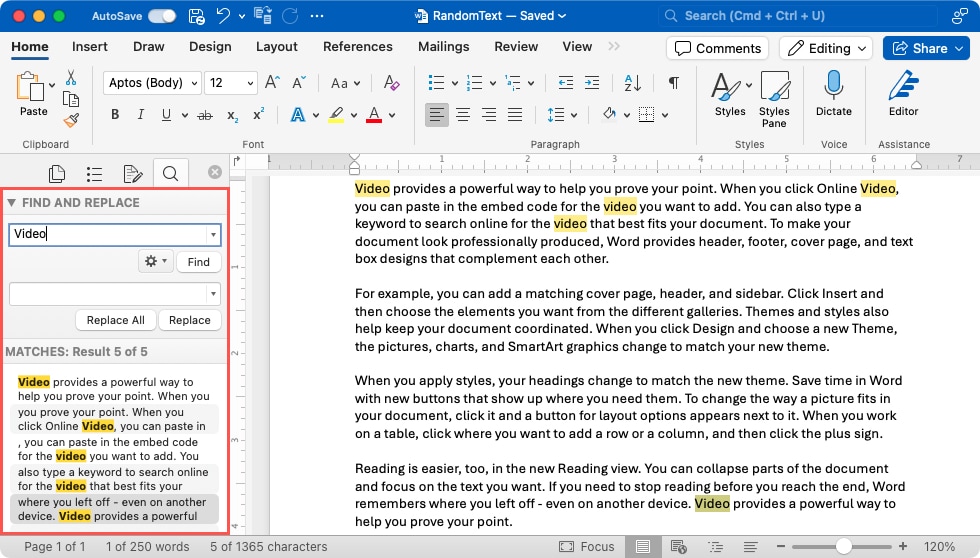Open the Styles Pane
The height and width of the screenshot is (558, 980).
pos(774,99)
